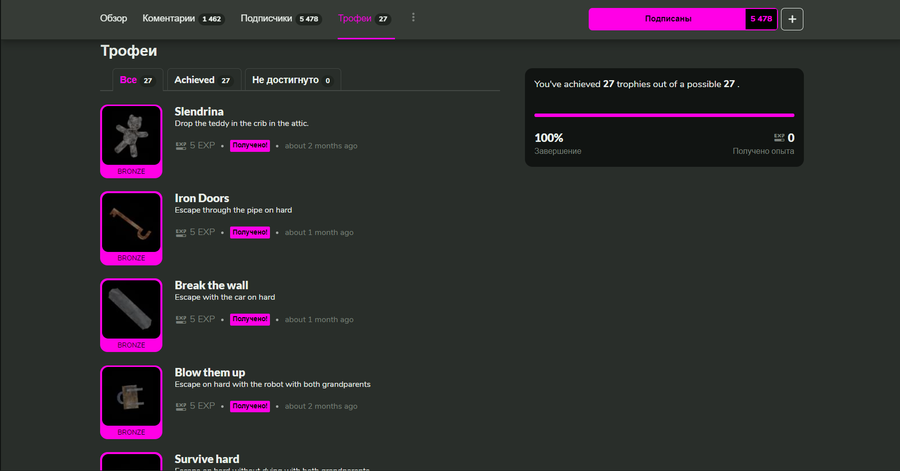Open the Подписчики tab
The image size is (900, 471).
pos(281,18)
